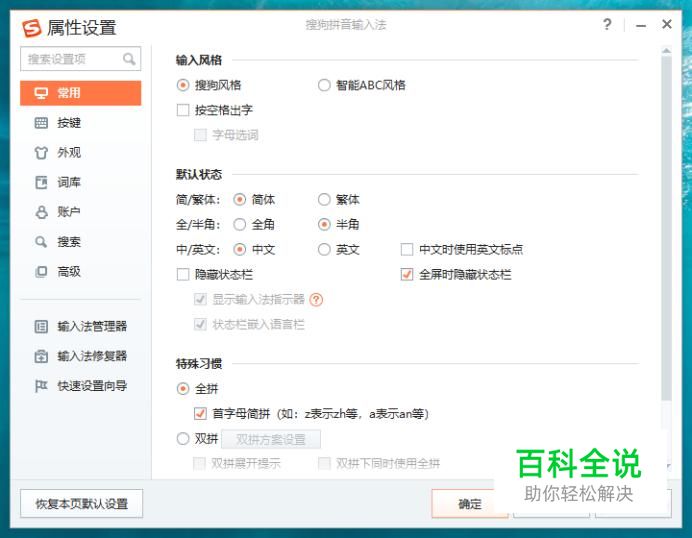Image resolution: width=692 pixels, height=538 pixels.
Task: Click the 双拼方案设置 button
Action: (271, 440)
